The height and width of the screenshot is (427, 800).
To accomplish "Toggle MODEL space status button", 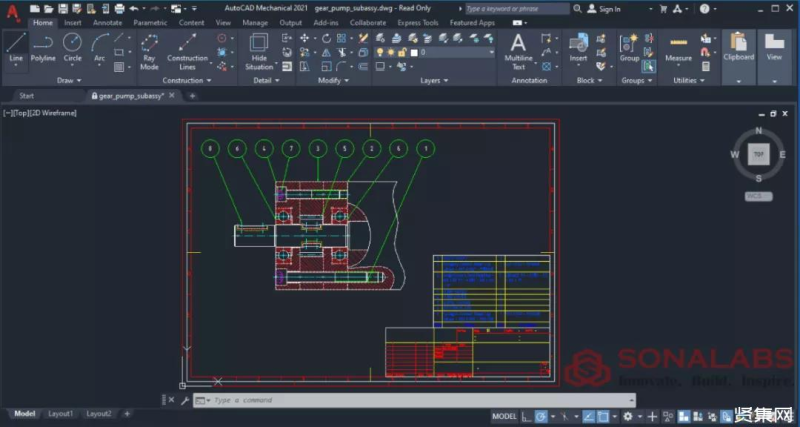I will (504, 416).
